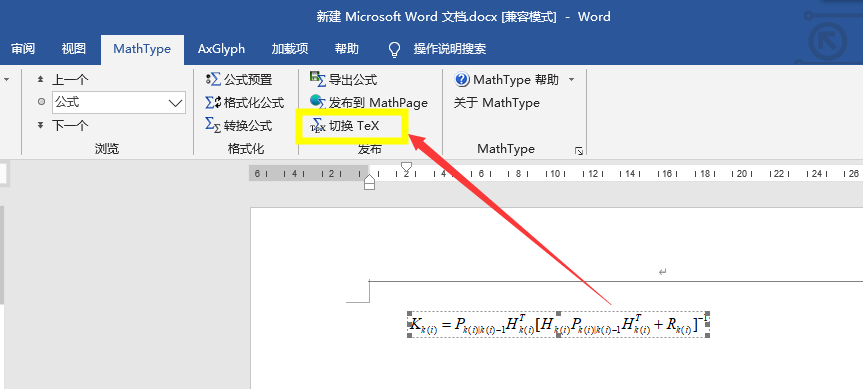Go to next equation (下一个)
This screenshot has height=389, width=863.
pos(62,125)
